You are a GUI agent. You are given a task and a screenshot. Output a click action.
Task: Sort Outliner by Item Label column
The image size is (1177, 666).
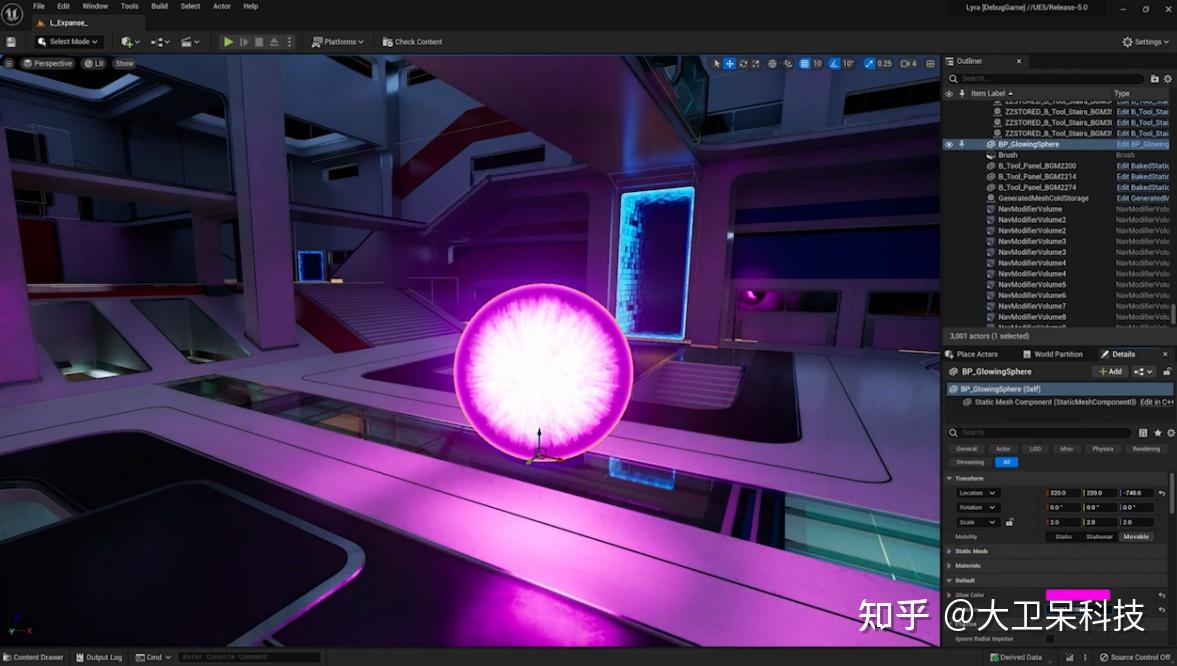click(991, 94)
